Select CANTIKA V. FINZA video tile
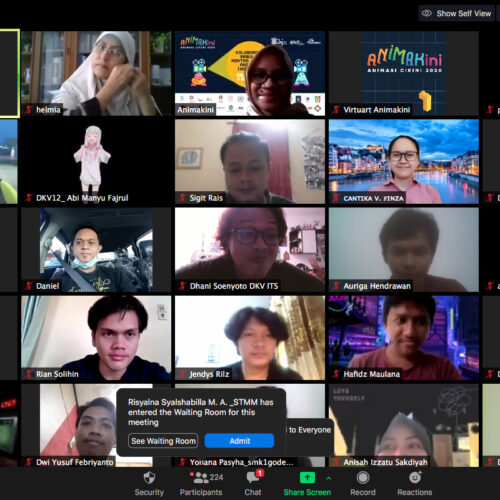500x500 pixels. point(404,161)
